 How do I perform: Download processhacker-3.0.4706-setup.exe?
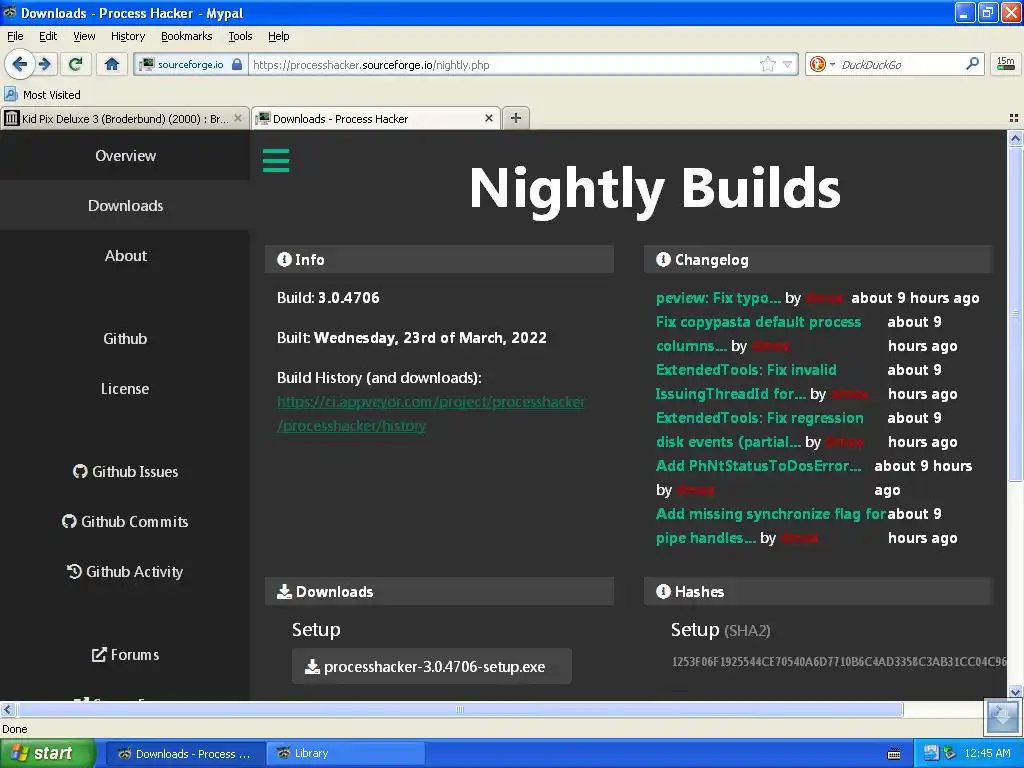point(431,666)
